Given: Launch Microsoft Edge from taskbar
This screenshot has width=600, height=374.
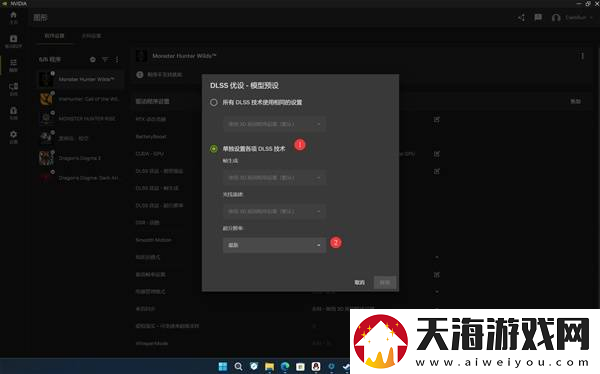Looking at the screenshot, I should pyautogui.click(x=285, y=366).
